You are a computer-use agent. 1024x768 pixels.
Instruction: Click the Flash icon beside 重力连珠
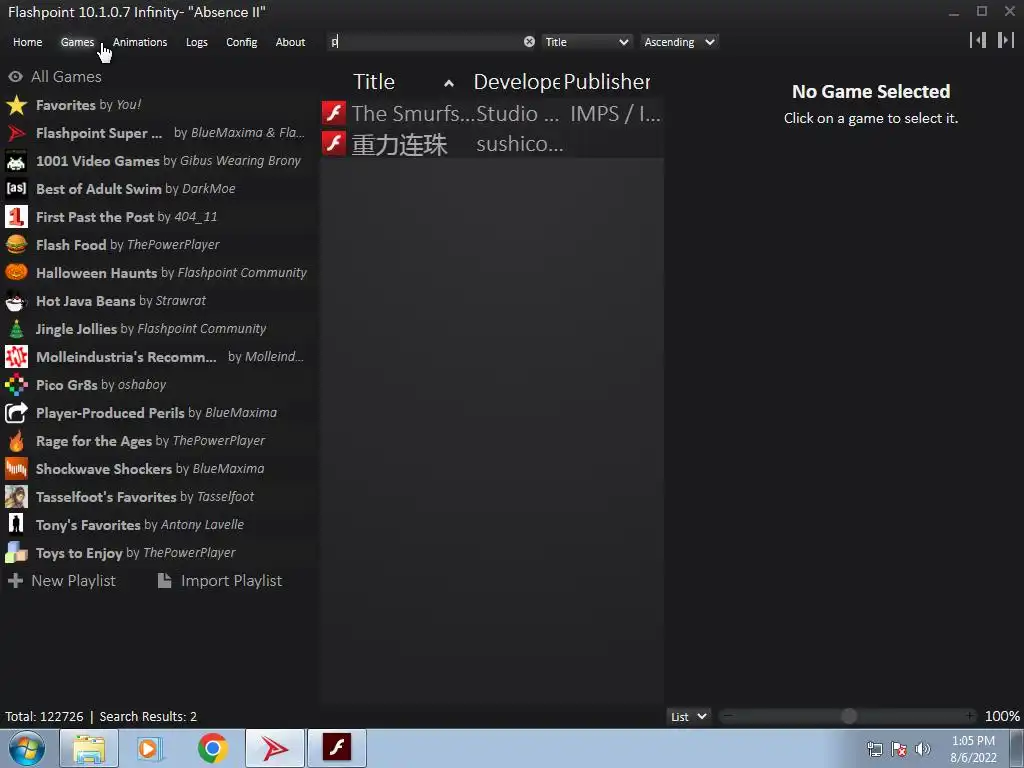click(334, 143)
